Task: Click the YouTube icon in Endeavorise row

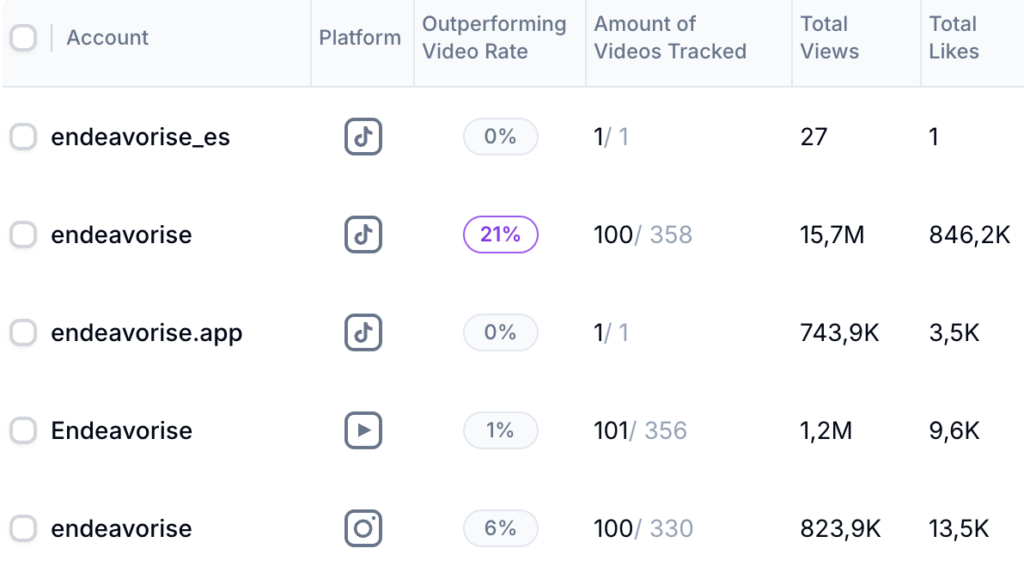Action: 363,431
